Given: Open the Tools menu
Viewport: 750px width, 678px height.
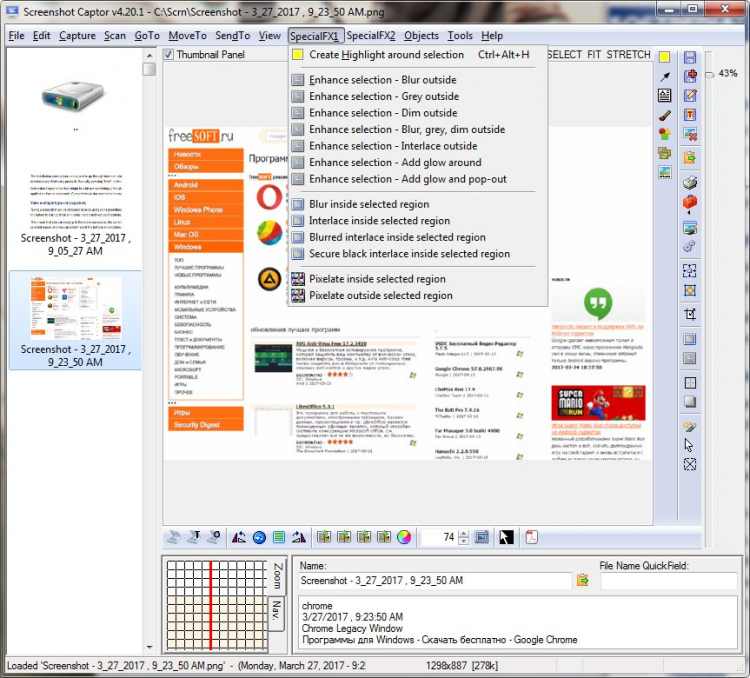Looking at the screenshot, I should 460,36.
